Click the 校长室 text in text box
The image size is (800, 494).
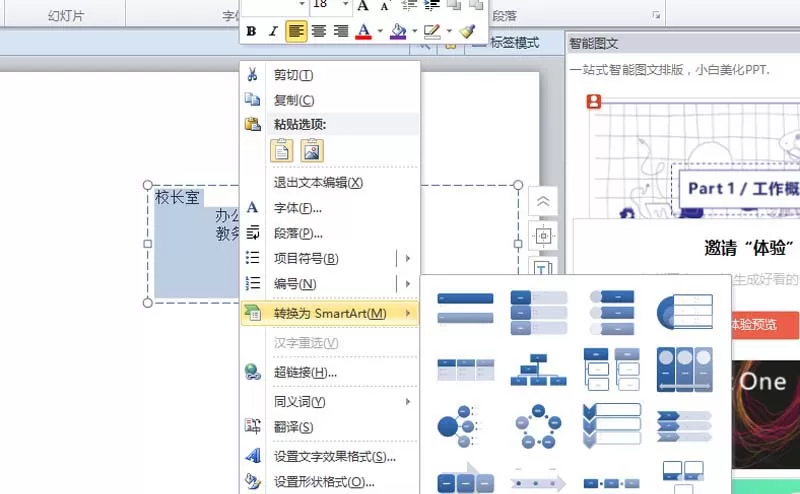pyautogui.click(x=177, y=197)
